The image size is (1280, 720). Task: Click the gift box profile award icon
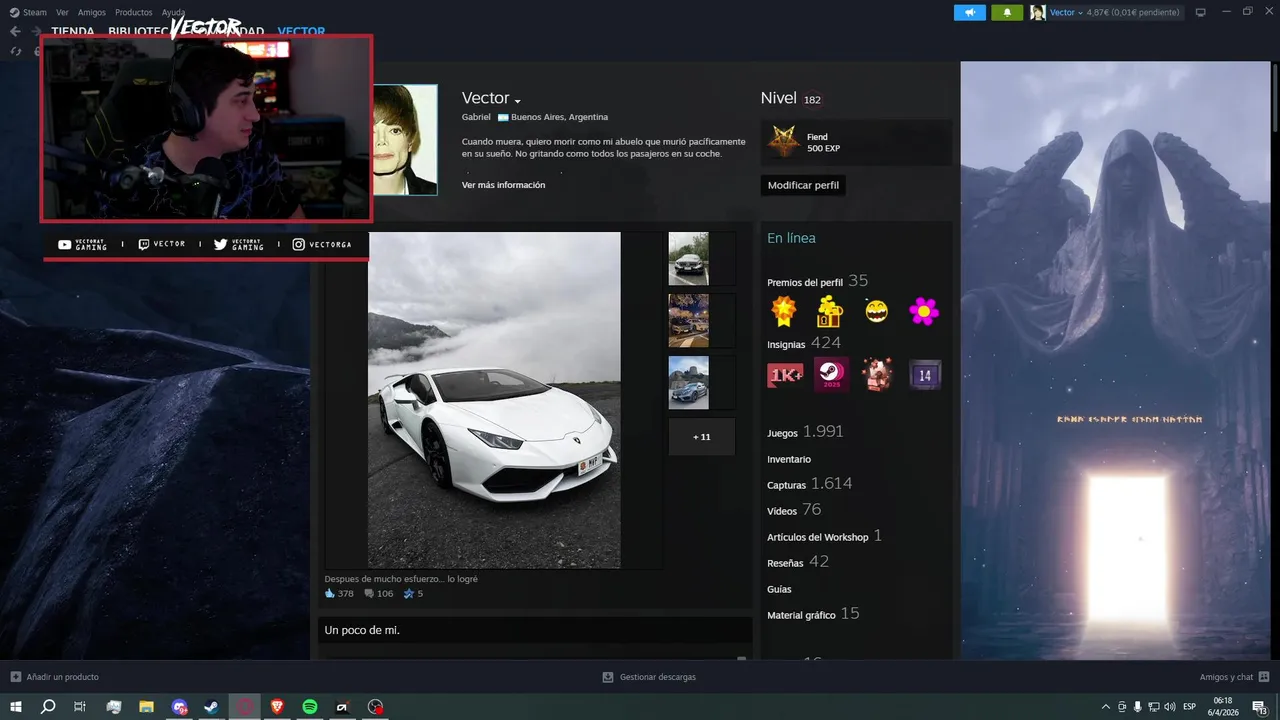830,311
